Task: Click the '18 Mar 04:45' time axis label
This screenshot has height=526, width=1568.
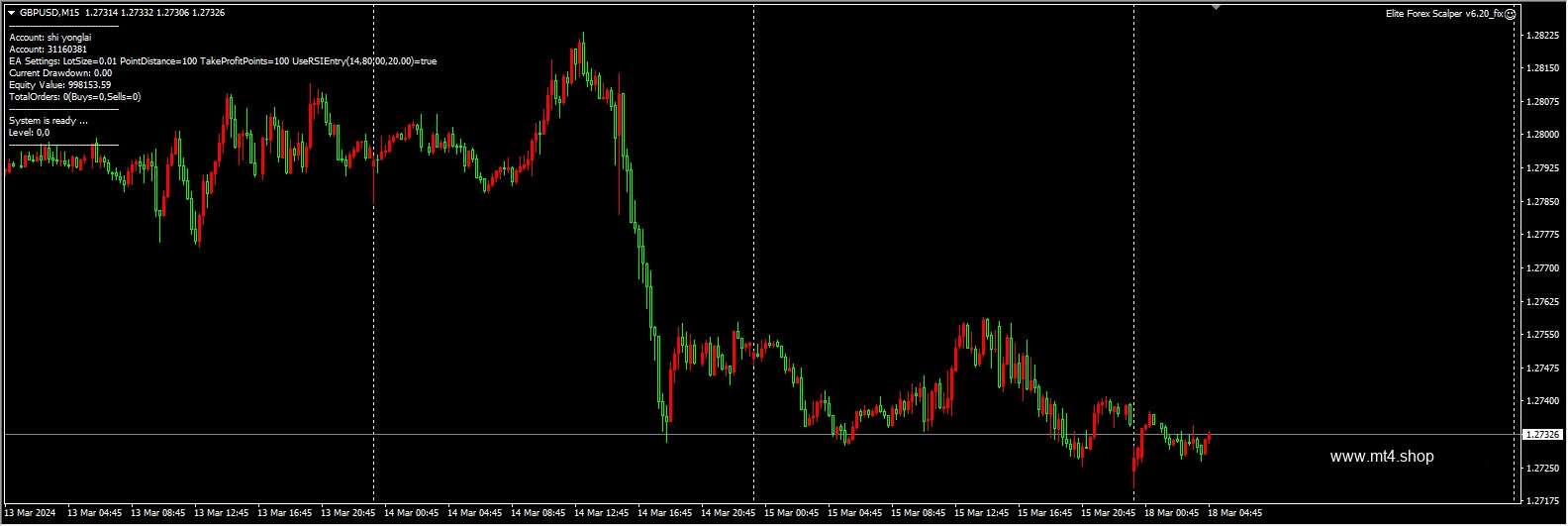Action: [1235, 513]
